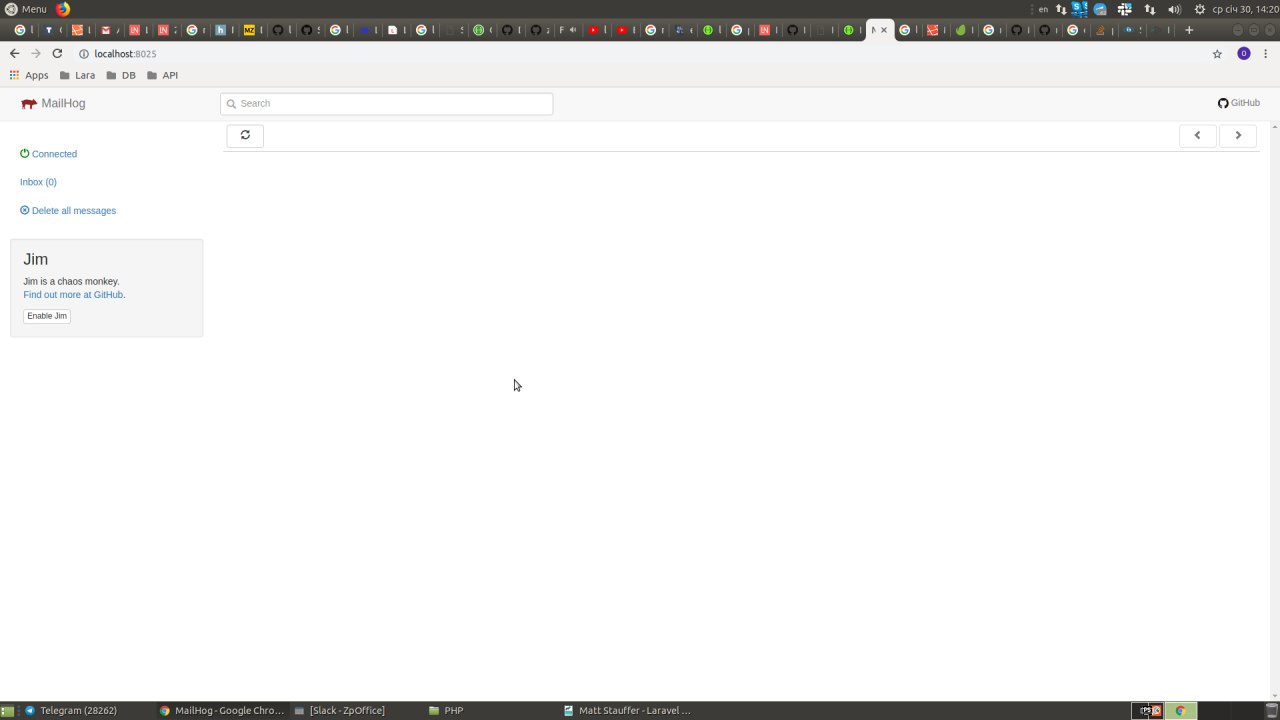The width and height of the screenshot is (1280, 720).
Task: Click the browser forward arrow
Action: 36,54
